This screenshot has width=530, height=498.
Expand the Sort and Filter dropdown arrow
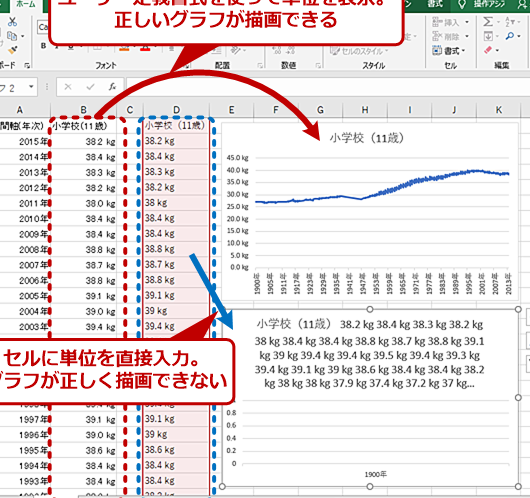[520, 22]
